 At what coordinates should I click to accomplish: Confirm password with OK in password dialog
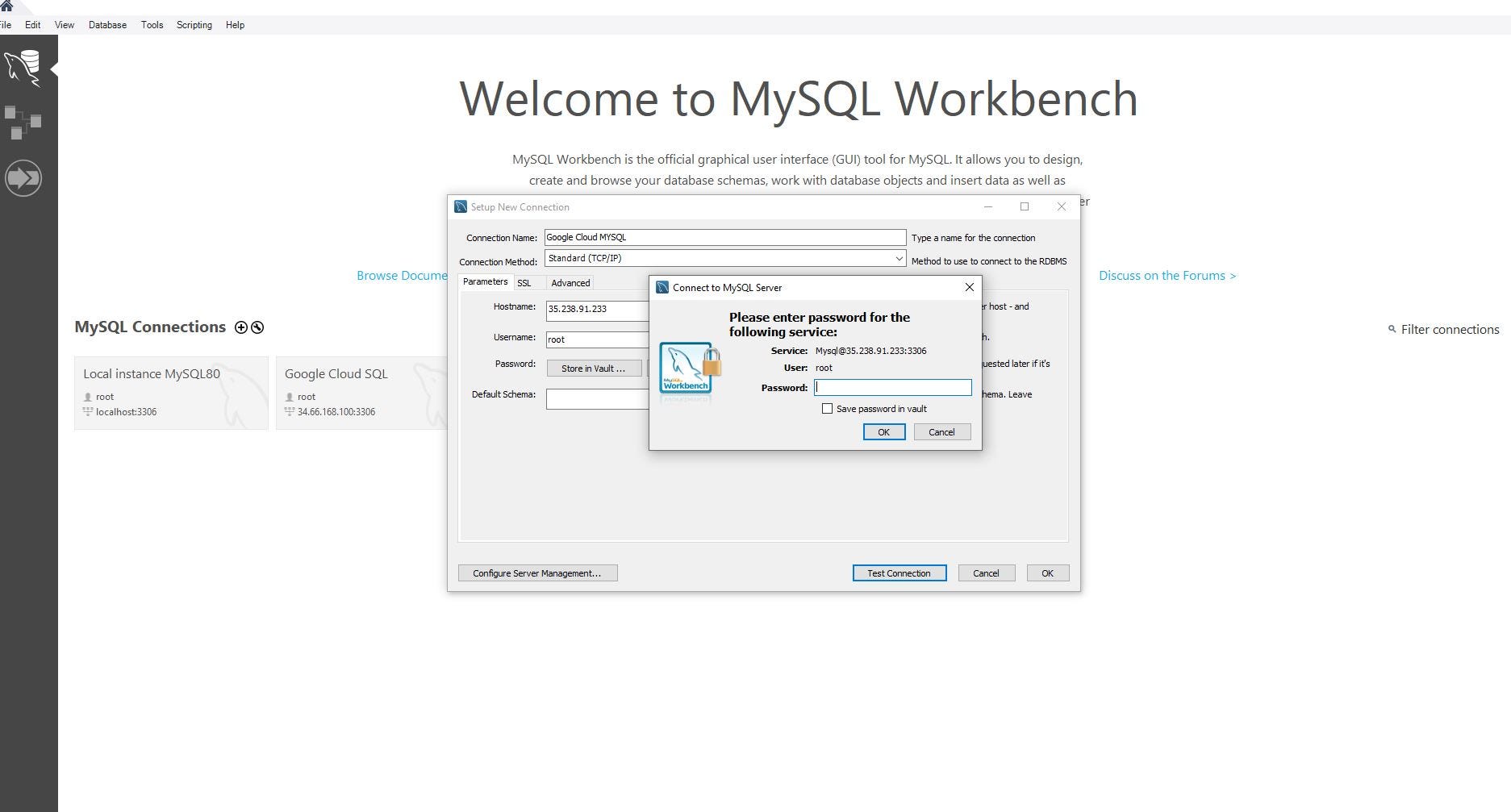884,432
